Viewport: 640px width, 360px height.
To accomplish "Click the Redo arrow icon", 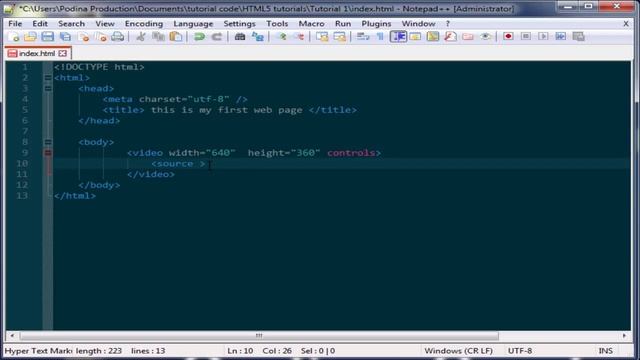I will click(217, 37).
